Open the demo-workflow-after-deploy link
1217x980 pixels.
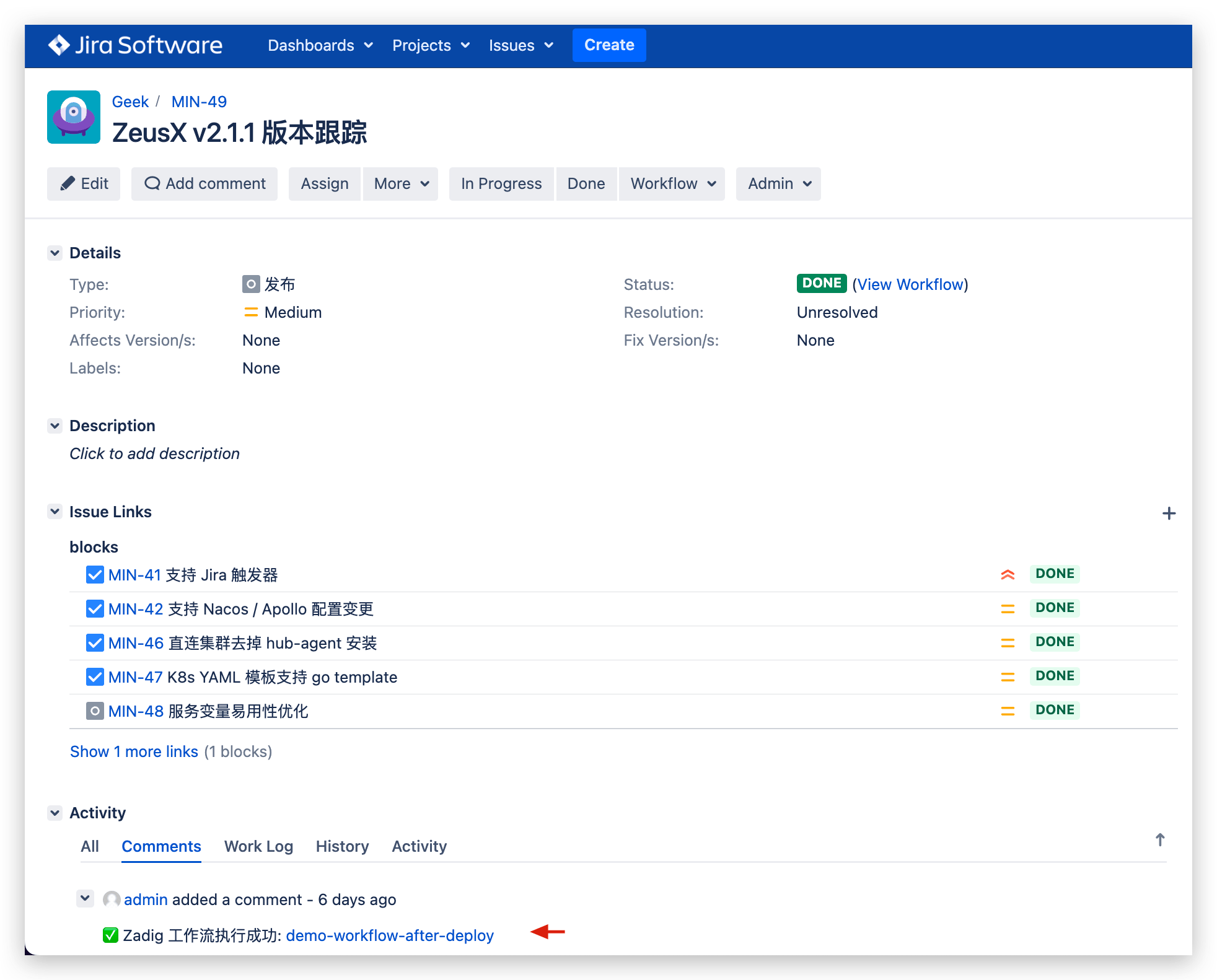point(390,935)
